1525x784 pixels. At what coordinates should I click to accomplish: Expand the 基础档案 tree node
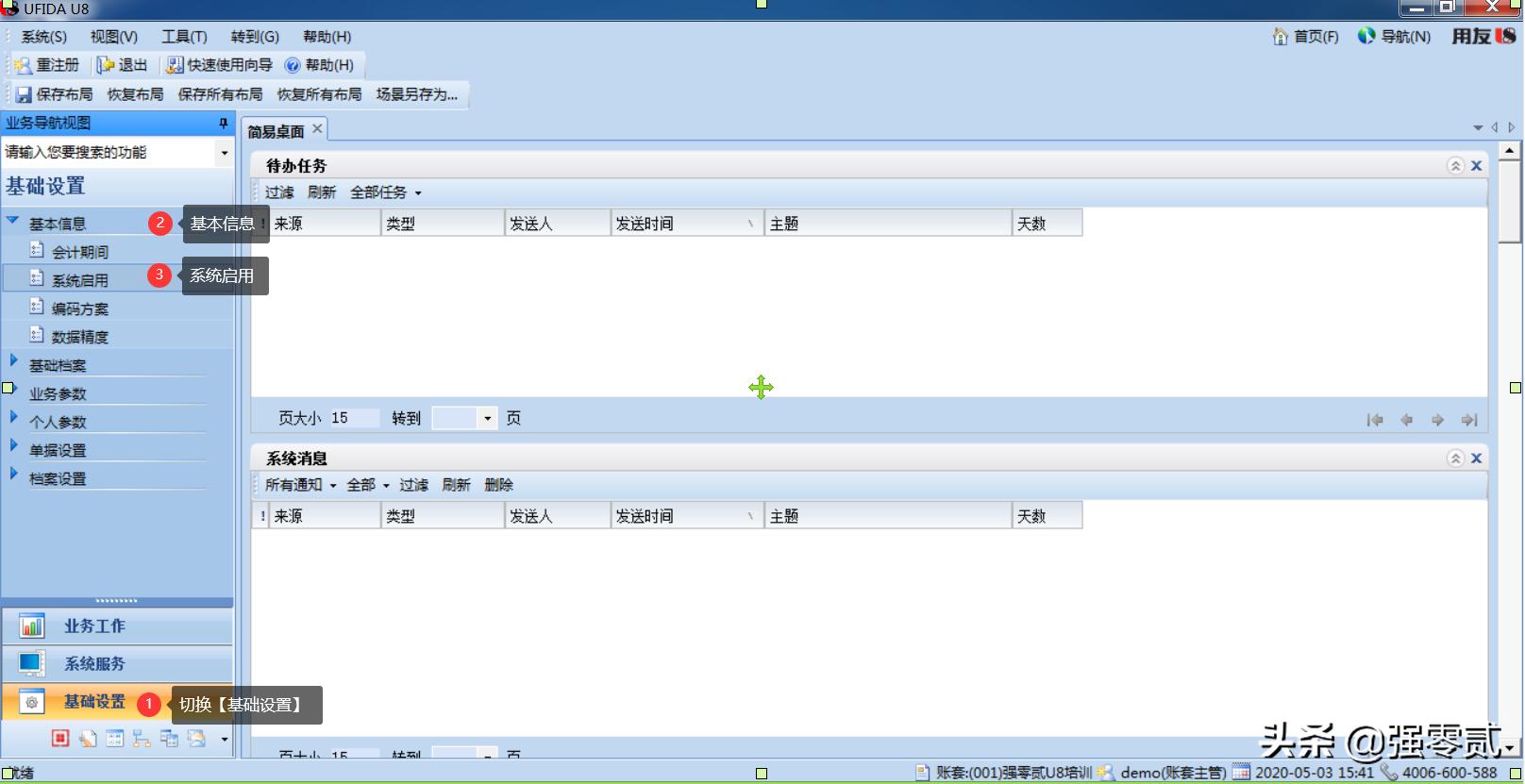pyautogui.click(x=13, y=360)
